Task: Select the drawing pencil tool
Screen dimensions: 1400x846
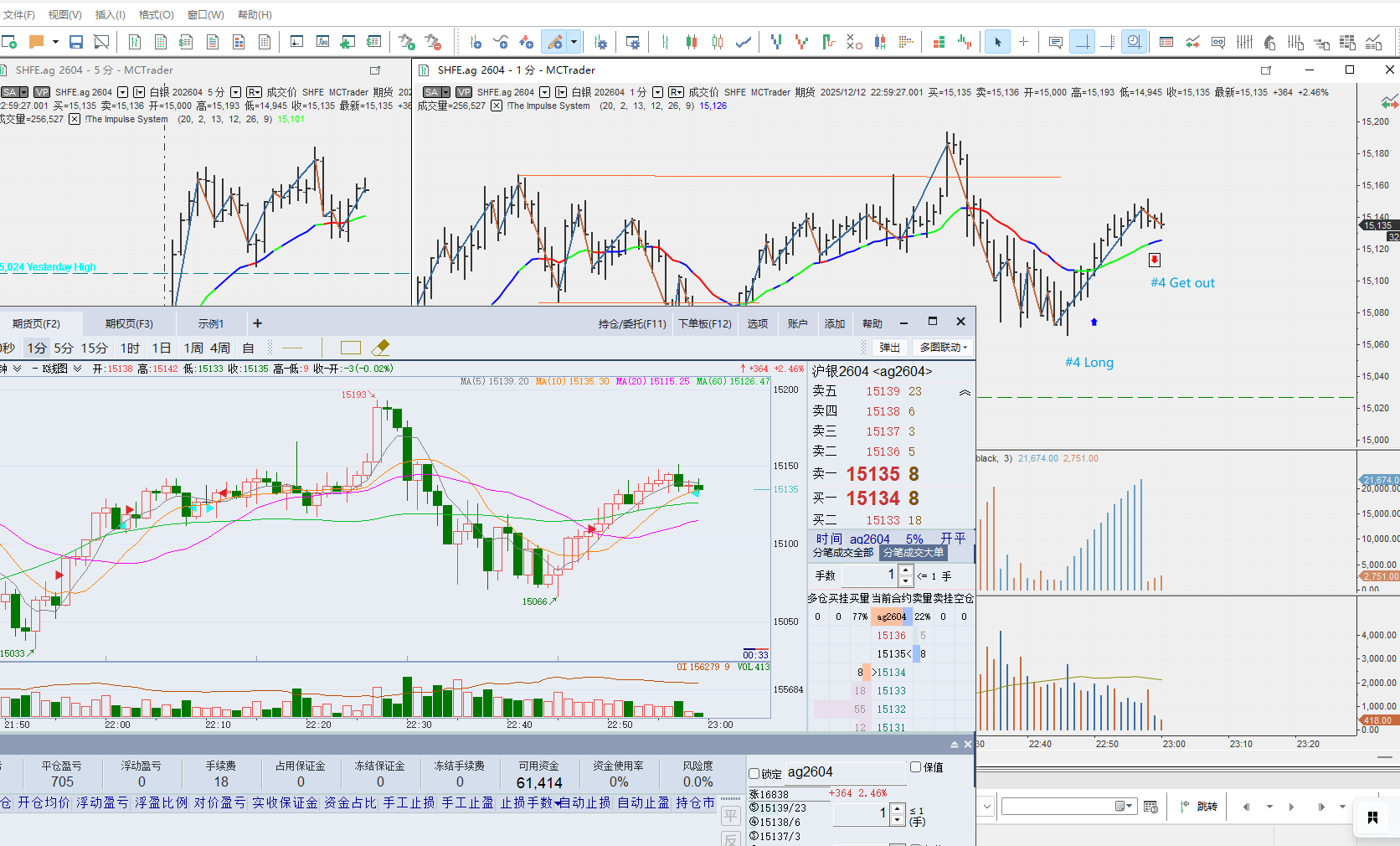Action: (554, 42)
